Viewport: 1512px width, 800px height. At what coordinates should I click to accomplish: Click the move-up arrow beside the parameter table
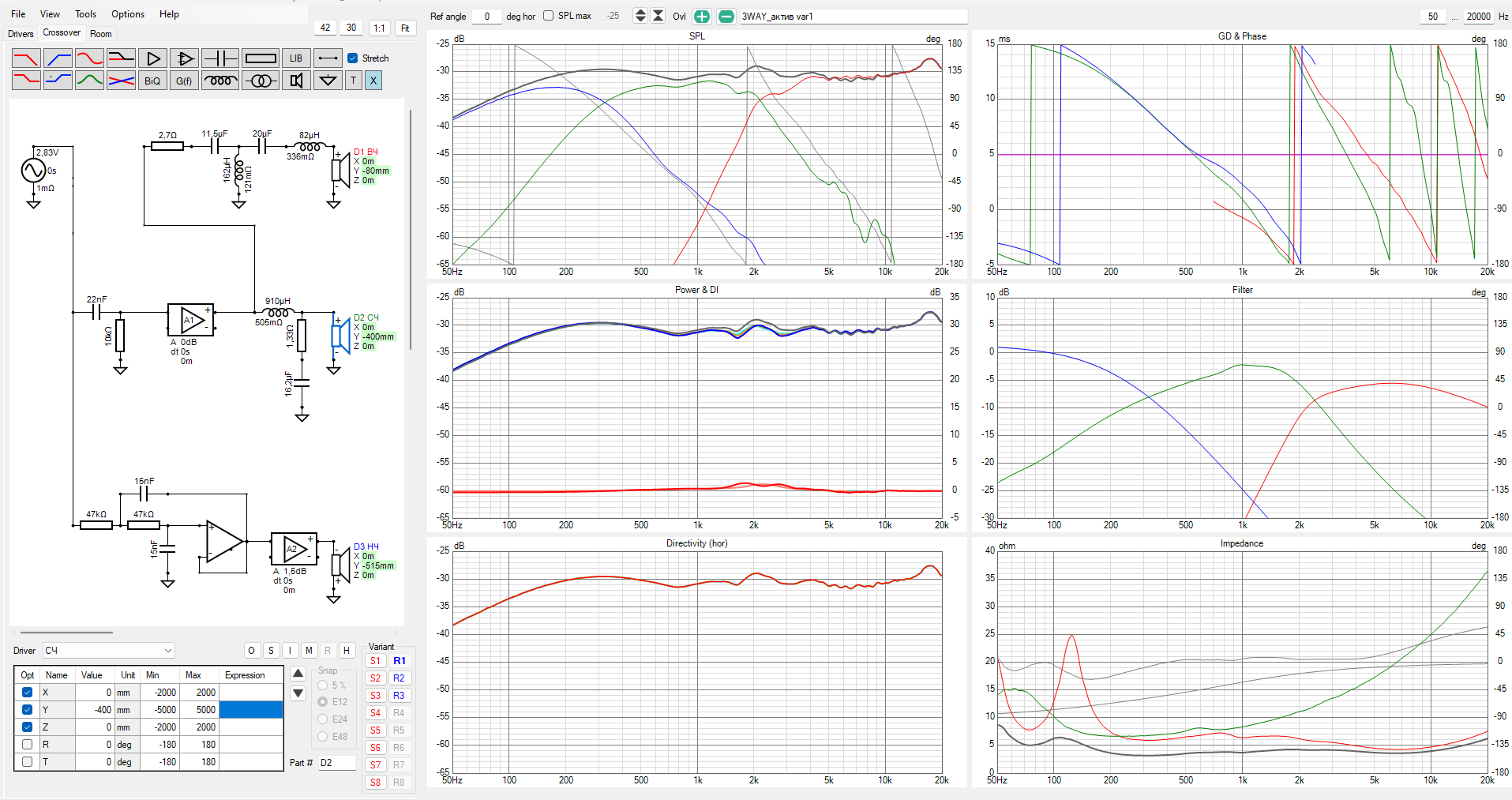click(x=298, y=674)
